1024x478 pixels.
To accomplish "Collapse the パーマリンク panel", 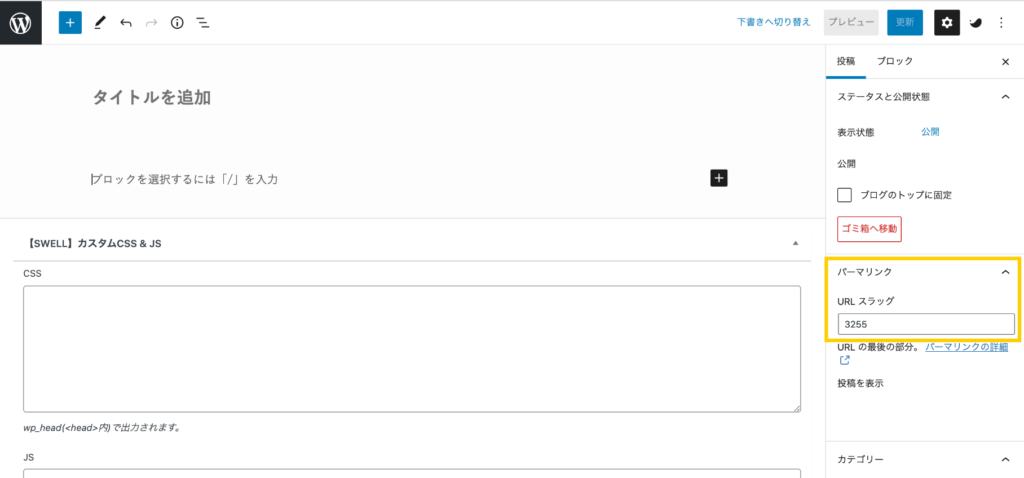I will 1005,272.
